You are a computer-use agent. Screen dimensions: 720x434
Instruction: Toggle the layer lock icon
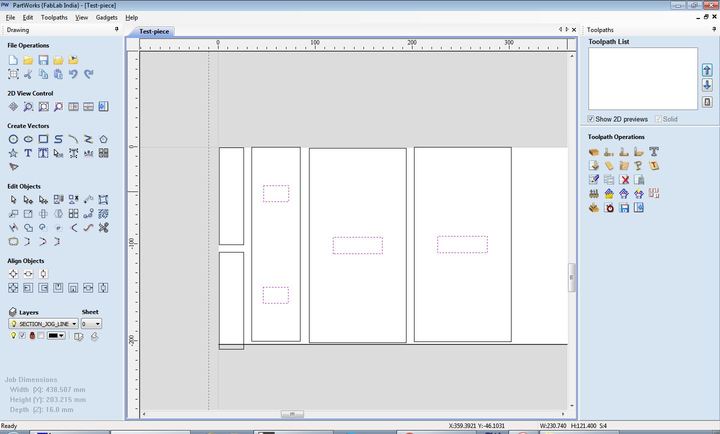click(32, 336)
